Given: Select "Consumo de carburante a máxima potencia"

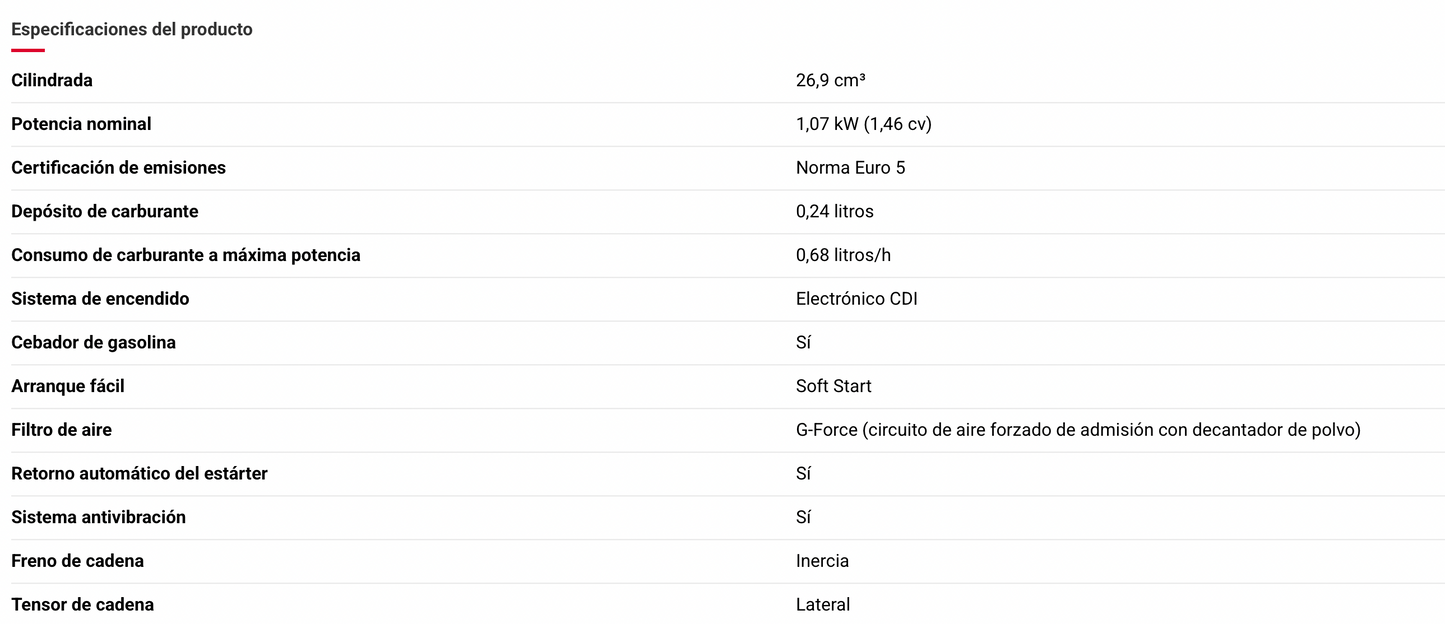Looking at the screenshot, I should coord(185,255).
